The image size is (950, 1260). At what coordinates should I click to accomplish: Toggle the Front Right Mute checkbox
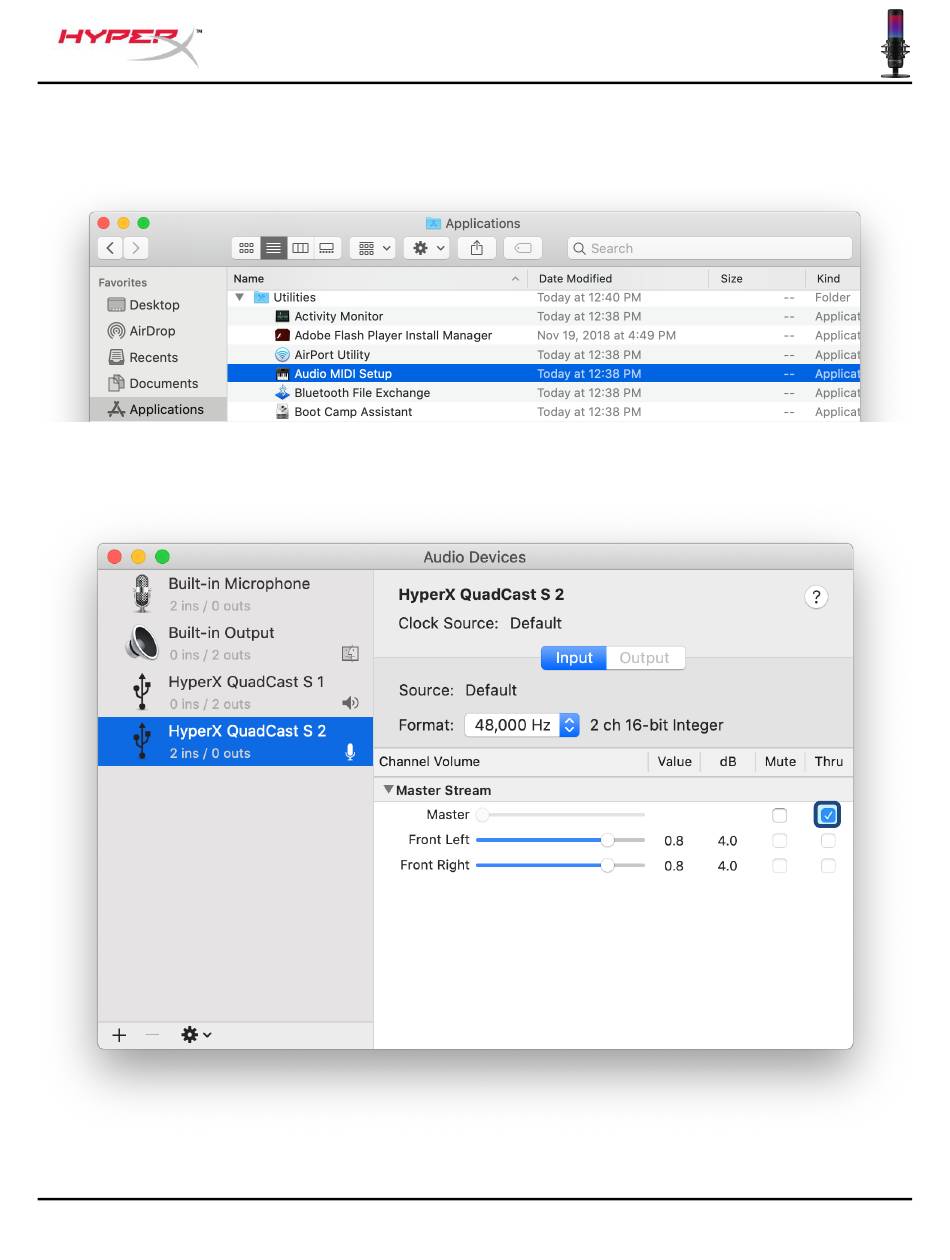pyautogui.click(x=780, y=865)
